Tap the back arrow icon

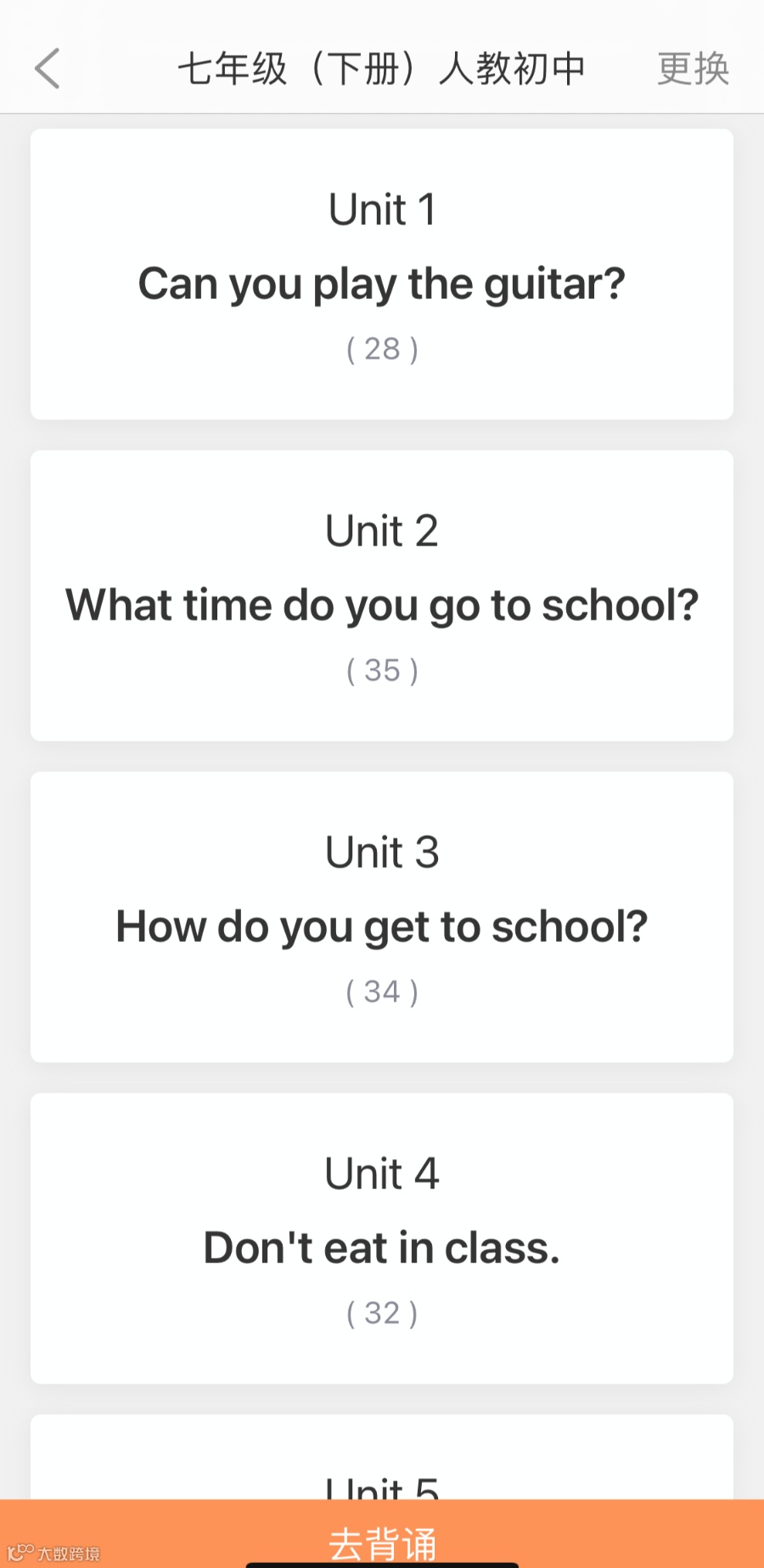pyautogui.click(x=48, y=69)
